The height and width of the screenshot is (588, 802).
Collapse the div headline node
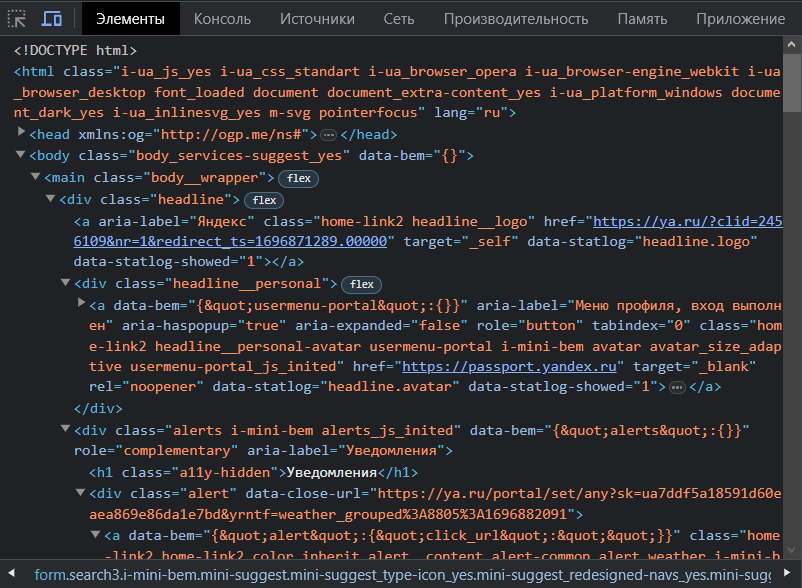coord(50,198)
